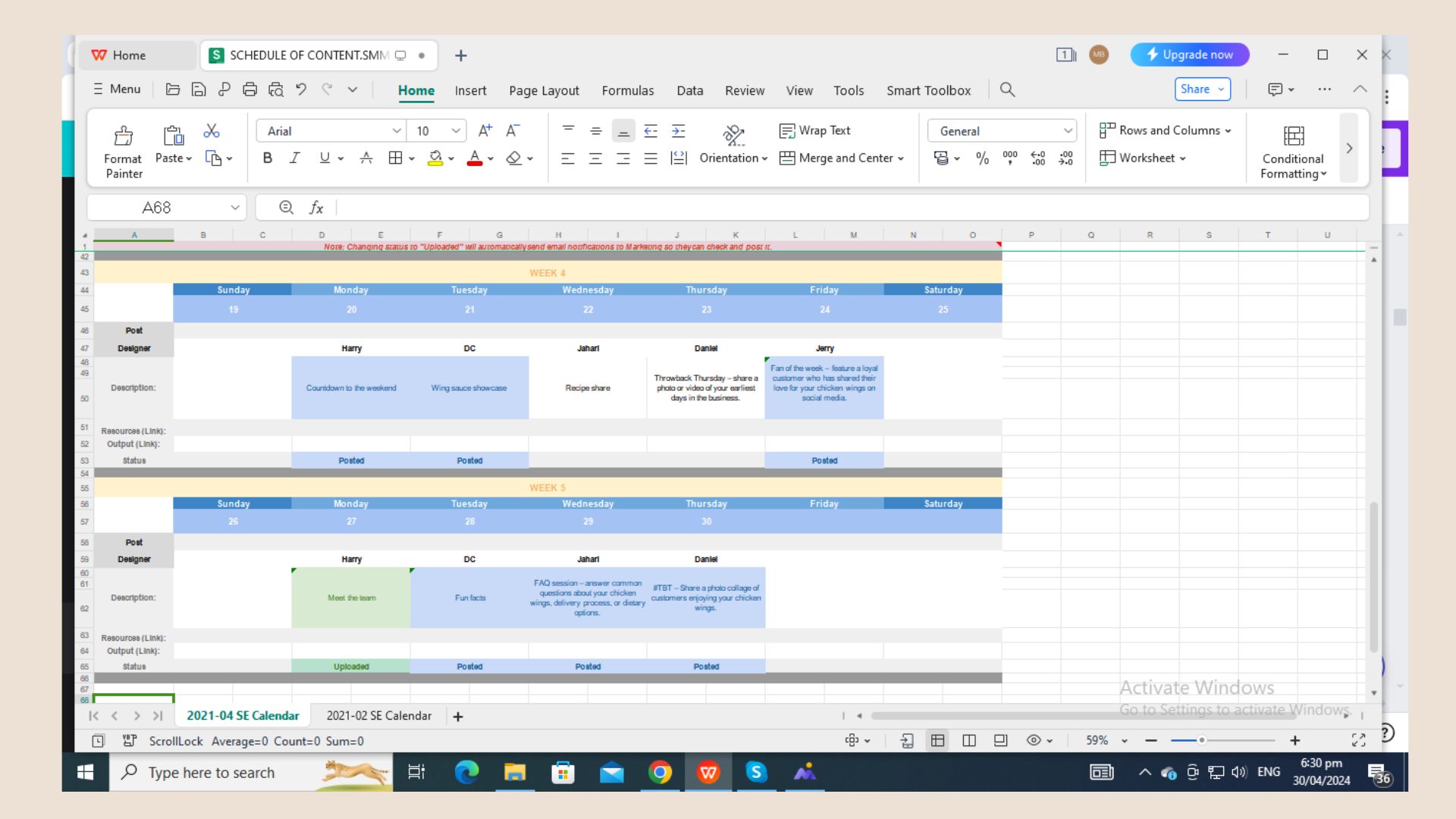Expand the Merge and Center dropdown arrow

[x=901, y=158]
